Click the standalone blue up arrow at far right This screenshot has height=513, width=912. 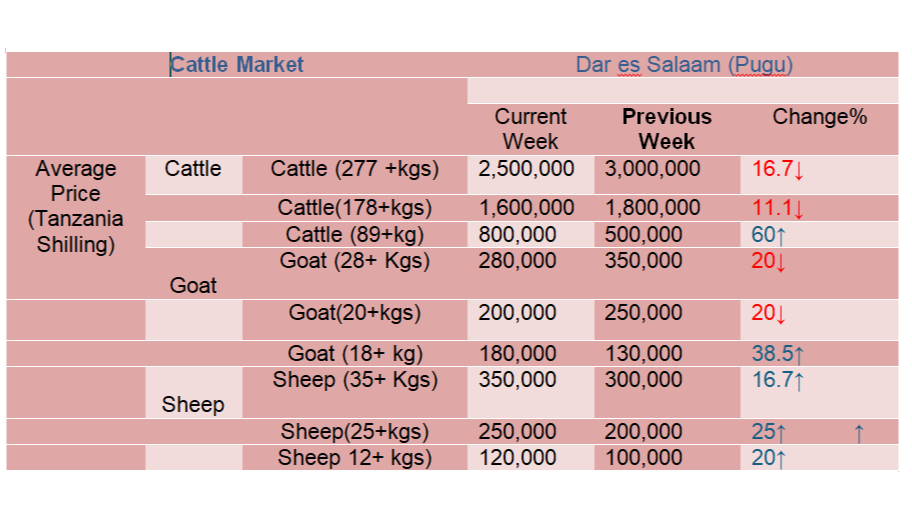[x=859, y=433]
